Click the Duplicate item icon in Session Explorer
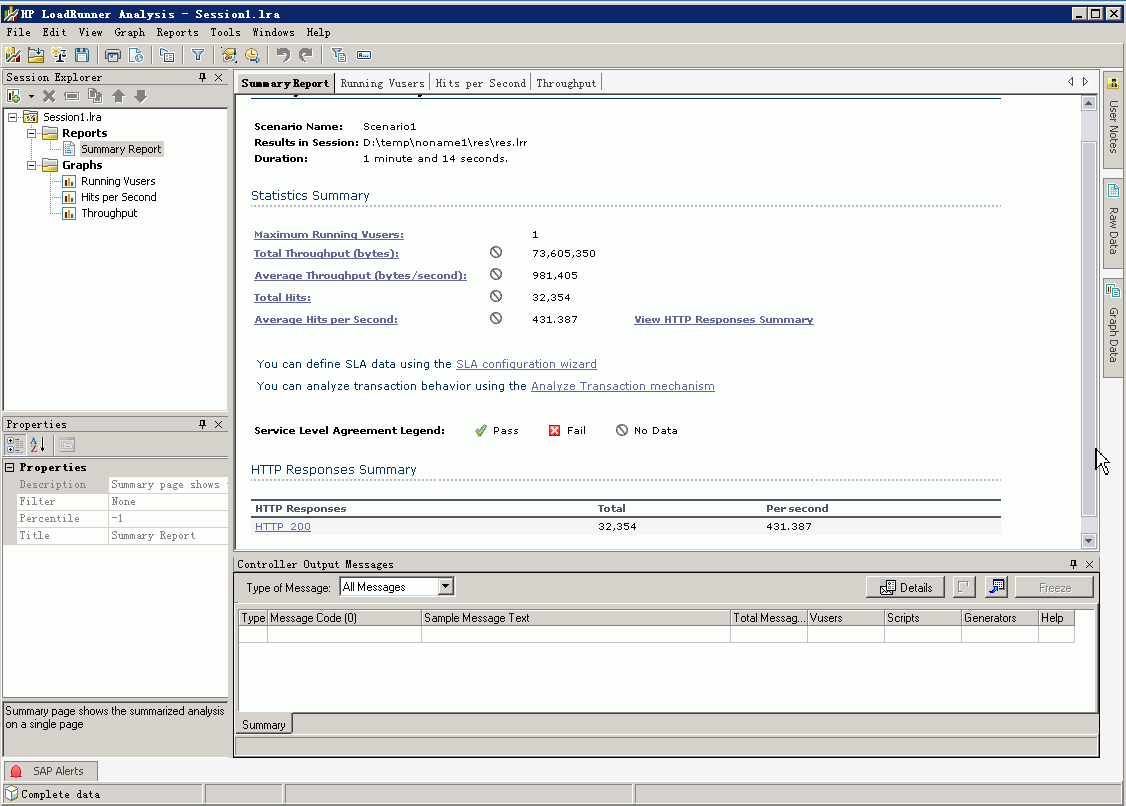This screenshot has width=1126, height=806. pyautogui.click(x=95, y=96)
